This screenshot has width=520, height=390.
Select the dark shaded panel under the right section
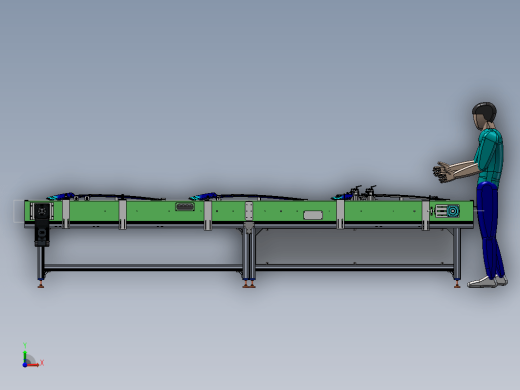pos(354,246)
